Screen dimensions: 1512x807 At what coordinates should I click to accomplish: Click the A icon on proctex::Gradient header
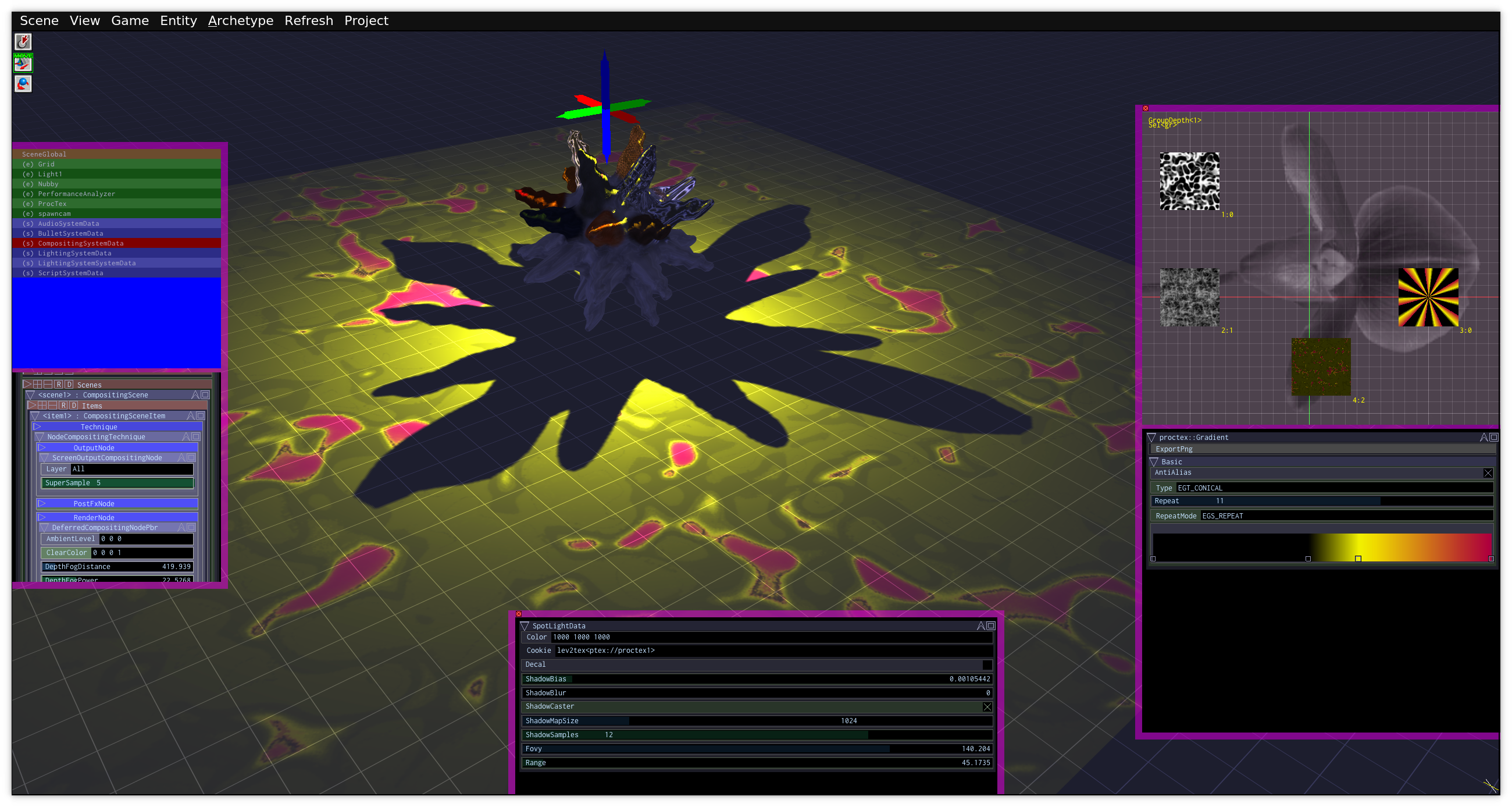[x=1484, y=437]
